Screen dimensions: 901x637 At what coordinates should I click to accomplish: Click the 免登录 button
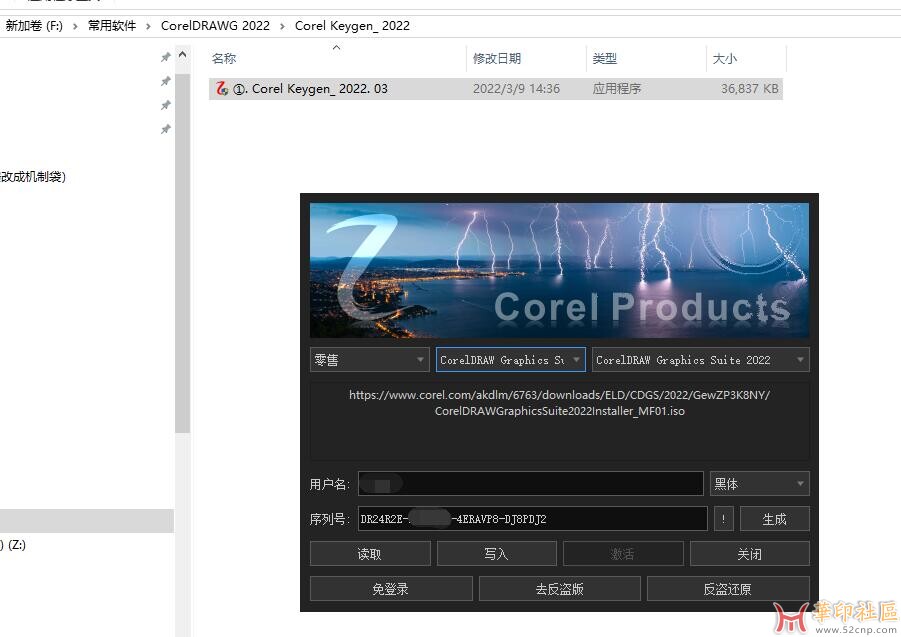[391, 589]
